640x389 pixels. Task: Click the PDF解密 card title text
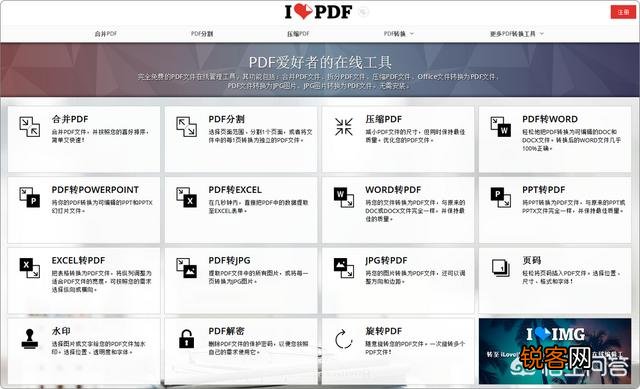227,331
